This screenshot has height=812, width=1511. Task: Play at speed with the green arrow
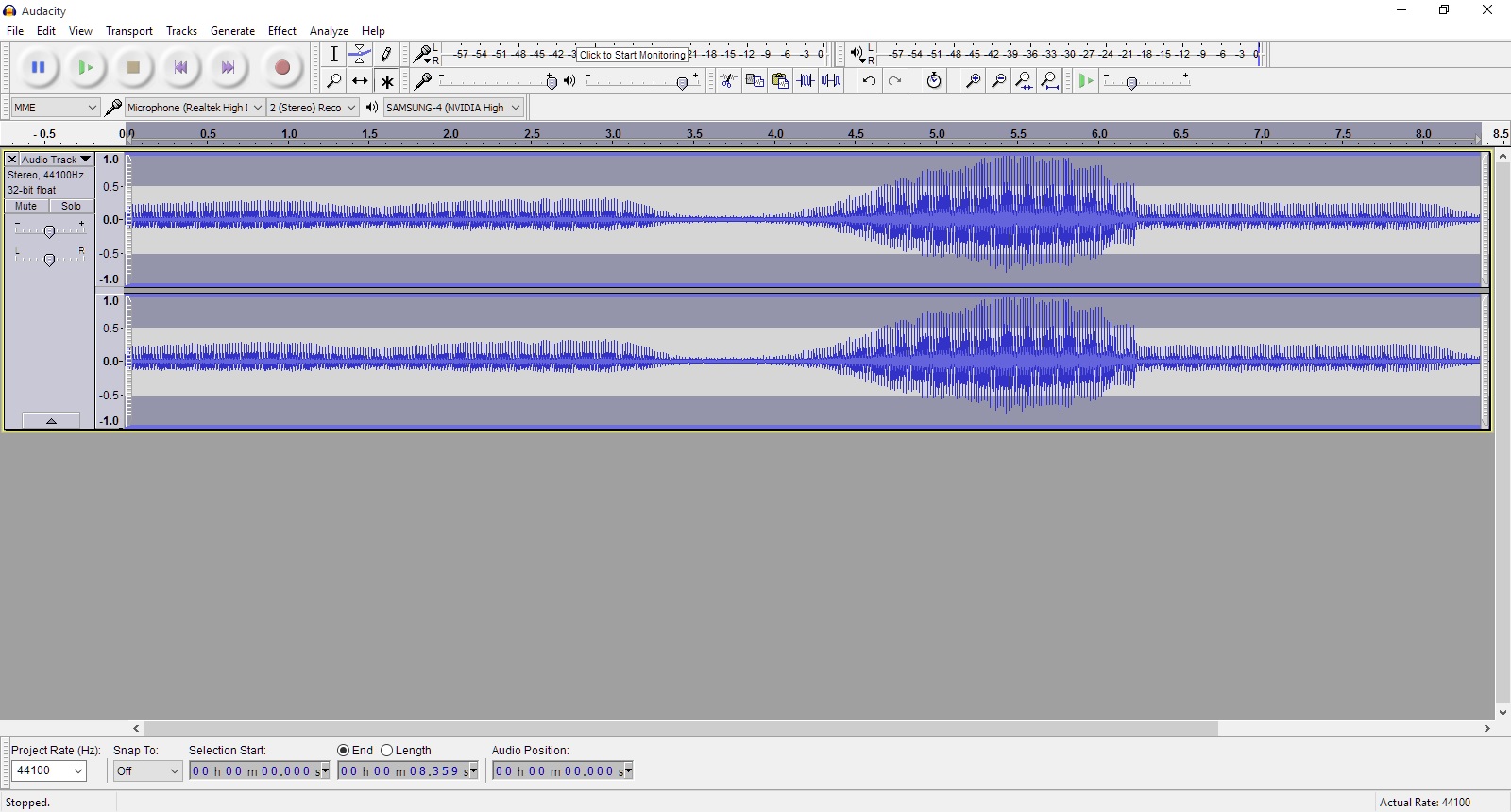click(1086, 80)
